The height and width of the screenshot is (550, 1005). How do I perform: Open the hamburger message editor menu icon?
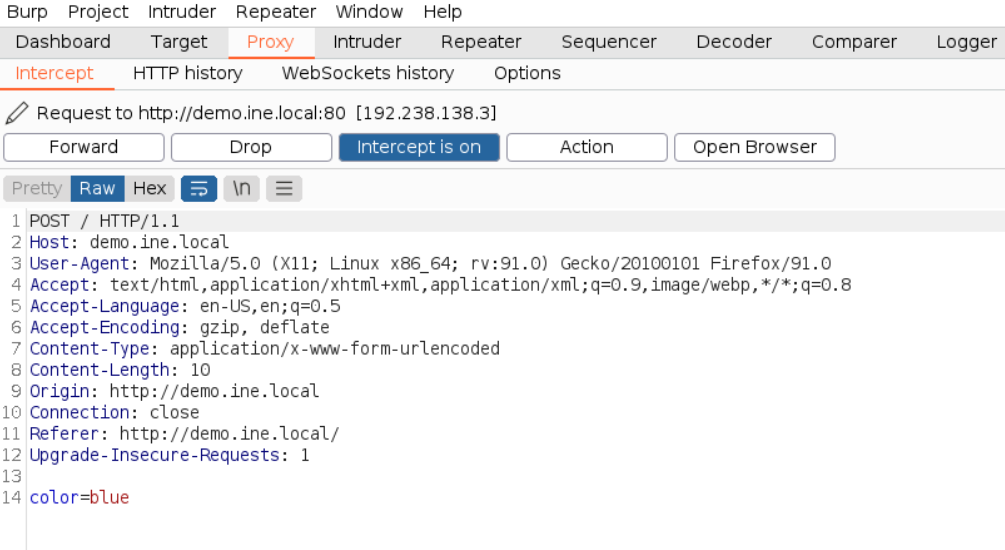click(284, 188)
